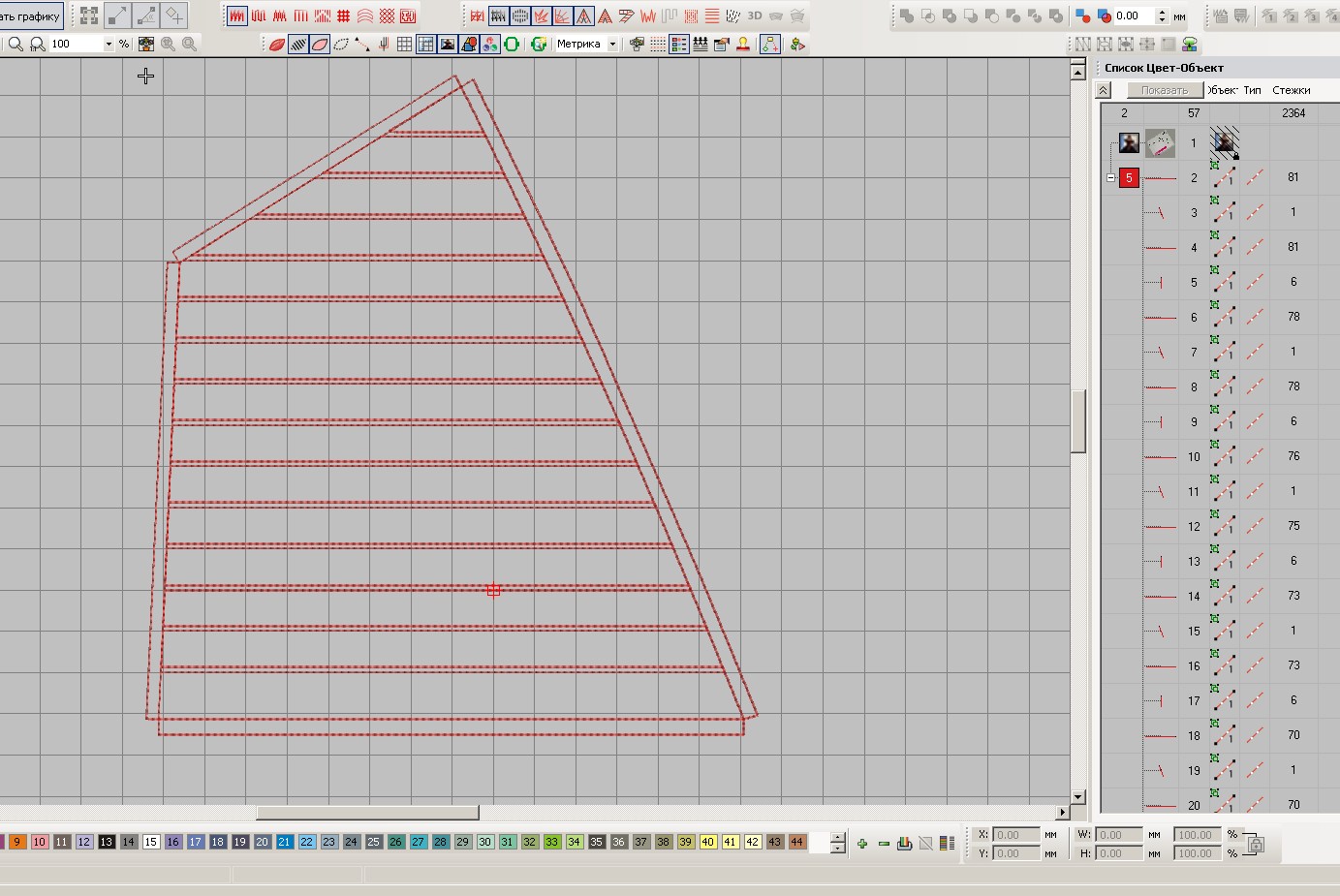This screenshot has width=1340, height=896.
Task: Select object row 6 in list
Action: pyautogui.click(x=1219, y=318)
